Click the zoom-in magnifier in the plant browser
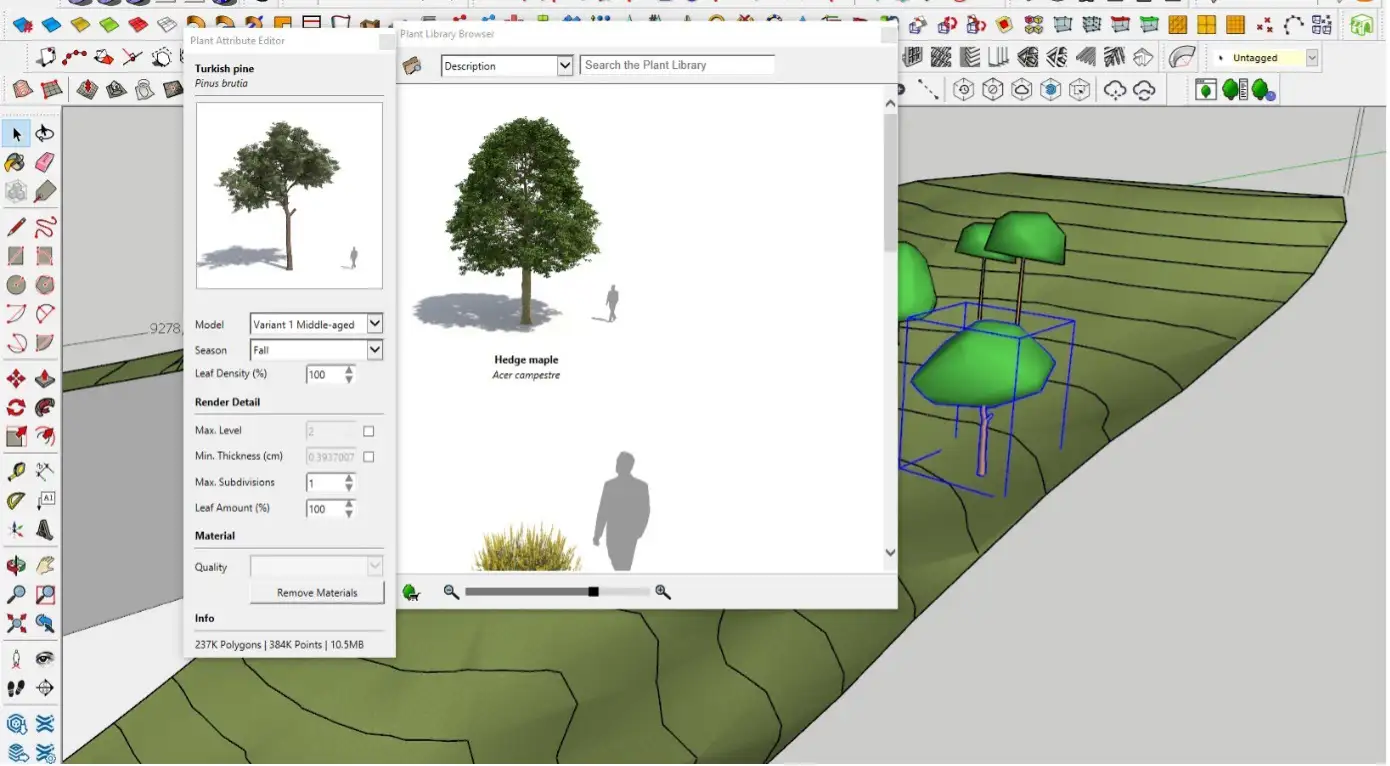 click(663, 591)
